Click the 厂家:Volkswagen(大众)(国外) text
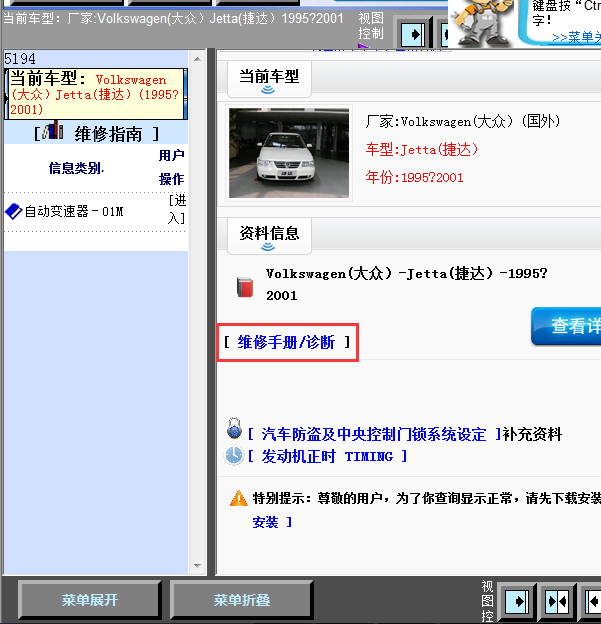This screenshot has width=601, height=624. click(x=463, y=121)
